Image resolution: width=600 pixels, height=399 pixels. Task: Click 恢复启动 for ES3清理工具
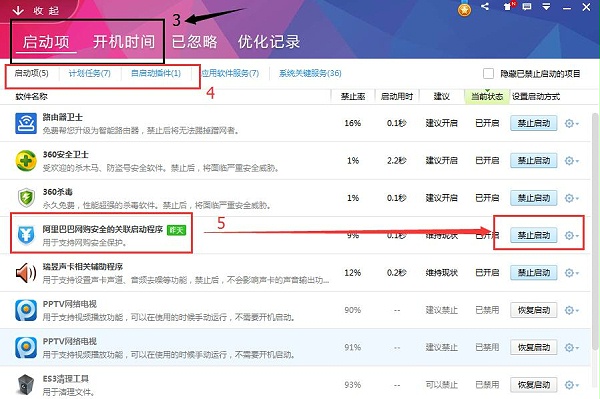point(533,385)
